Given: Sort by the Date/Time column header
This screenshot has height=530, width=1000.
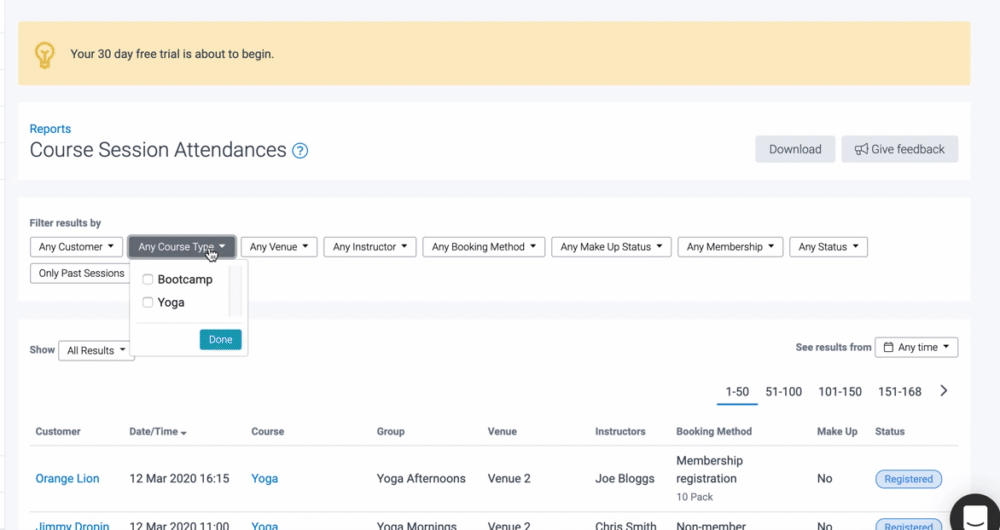Looking at the screenshot, I should [x=157, y=432].
